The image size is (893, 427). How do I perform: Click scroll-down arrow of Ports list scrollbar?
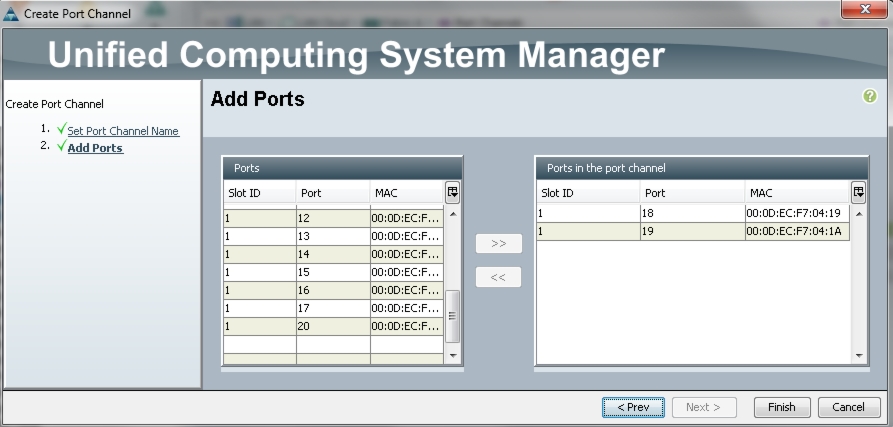453,356
